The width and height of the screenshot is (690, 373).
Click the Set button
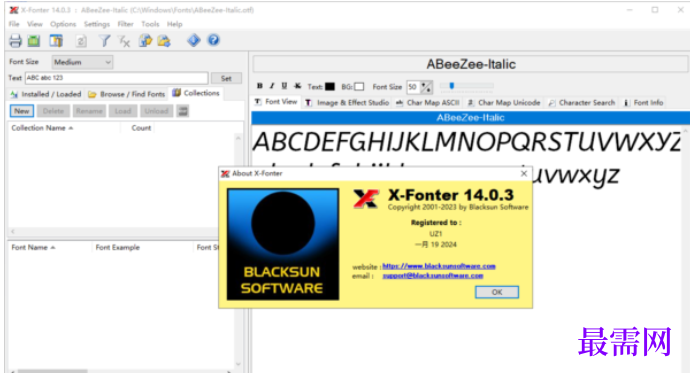pos(226,78)
